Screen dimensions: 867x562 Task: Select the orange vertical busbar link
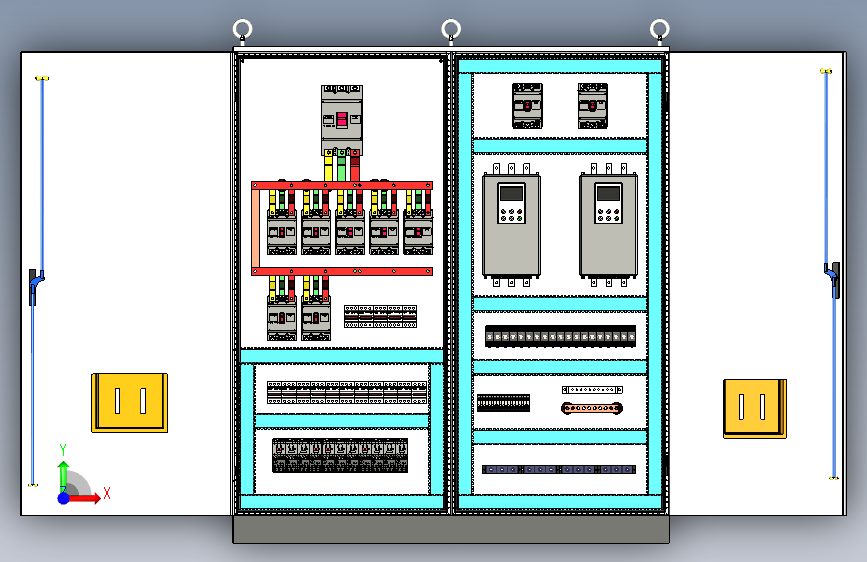click(x=255, y=228)
